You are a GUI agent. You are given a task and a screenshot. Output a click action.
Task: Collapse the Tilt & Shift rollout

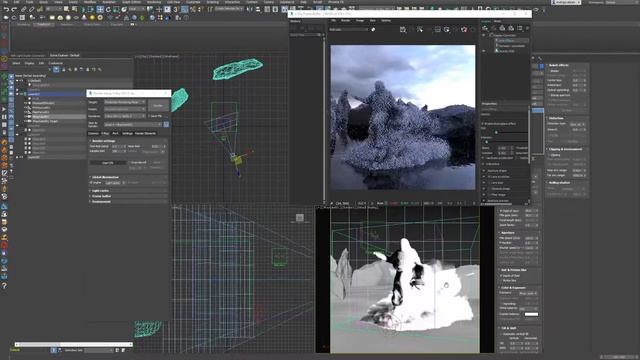coord(520,328)
